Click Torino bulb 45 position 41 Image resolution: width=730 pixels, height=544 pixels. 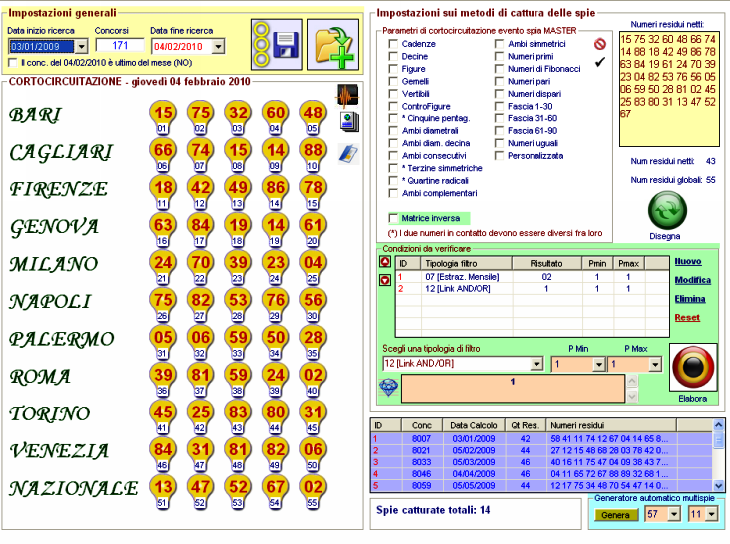163,416
